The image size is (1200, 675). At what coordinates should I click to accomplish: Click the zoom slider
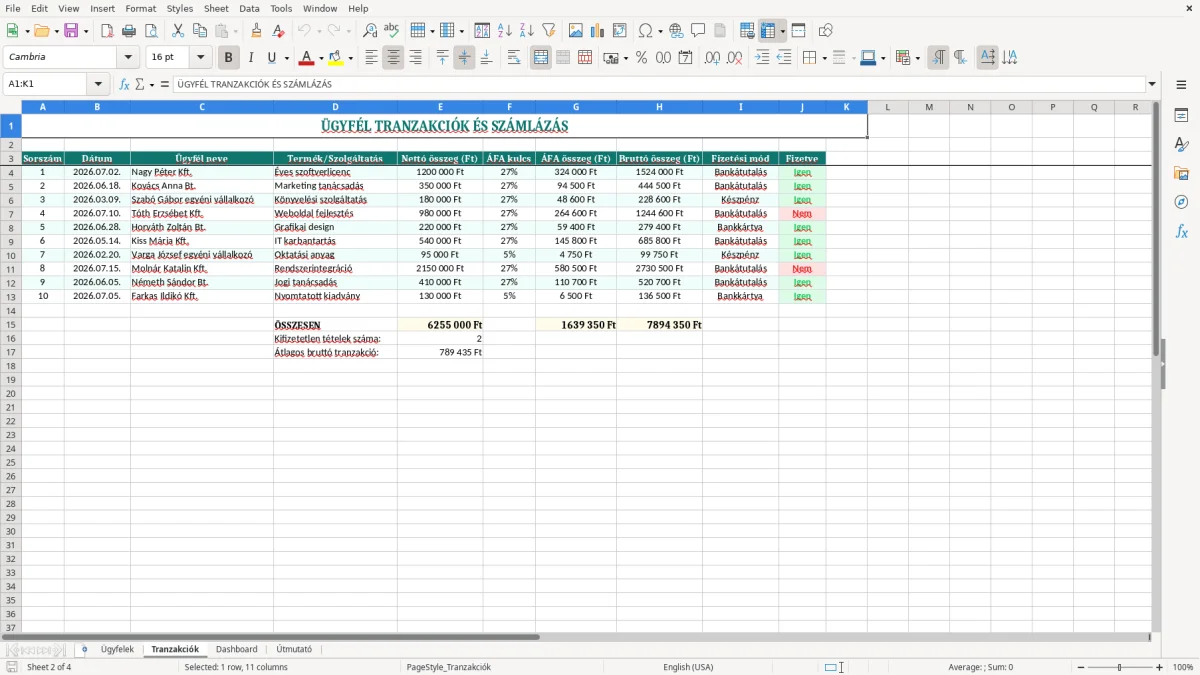coord(1120,667)
